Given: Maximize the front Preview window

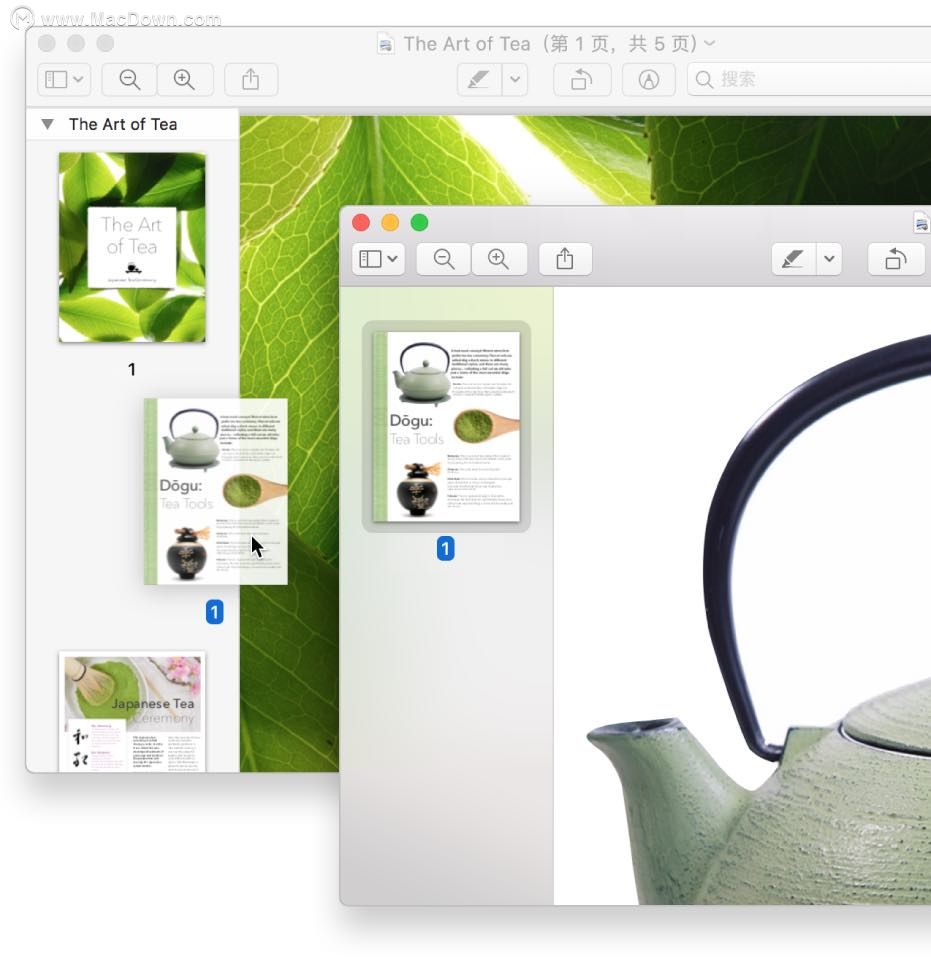Looking at the screenshot, I should tap(420, 222).
